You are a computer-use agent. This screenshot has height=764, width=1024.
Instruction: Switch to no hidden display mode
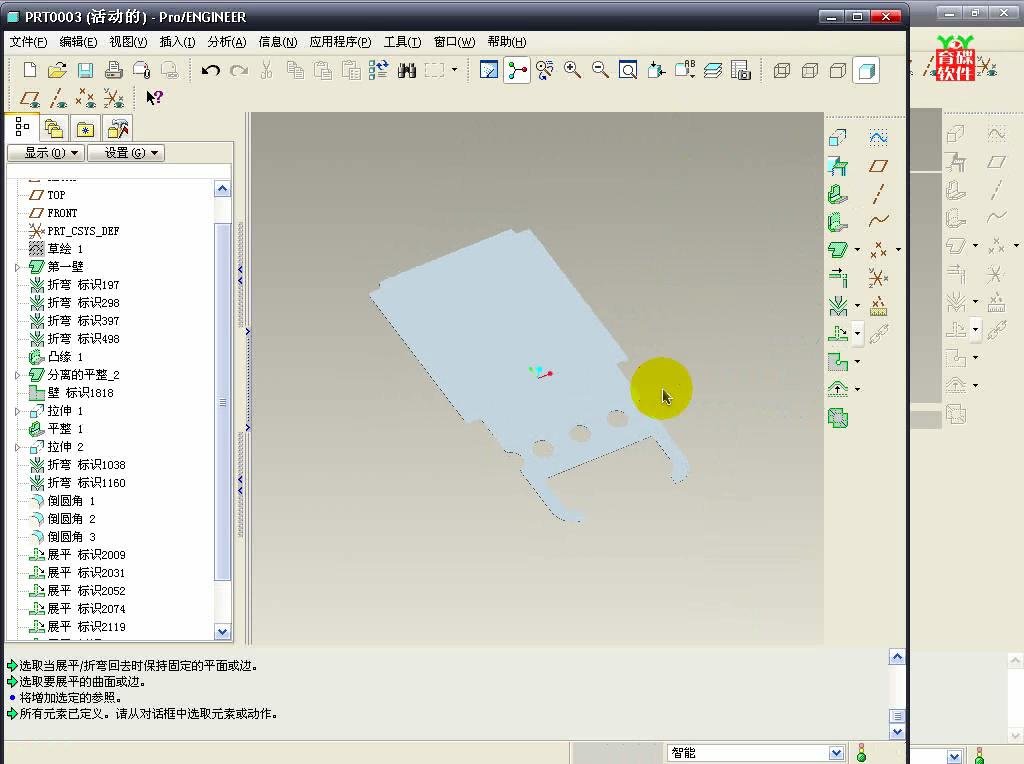(838, 70)
